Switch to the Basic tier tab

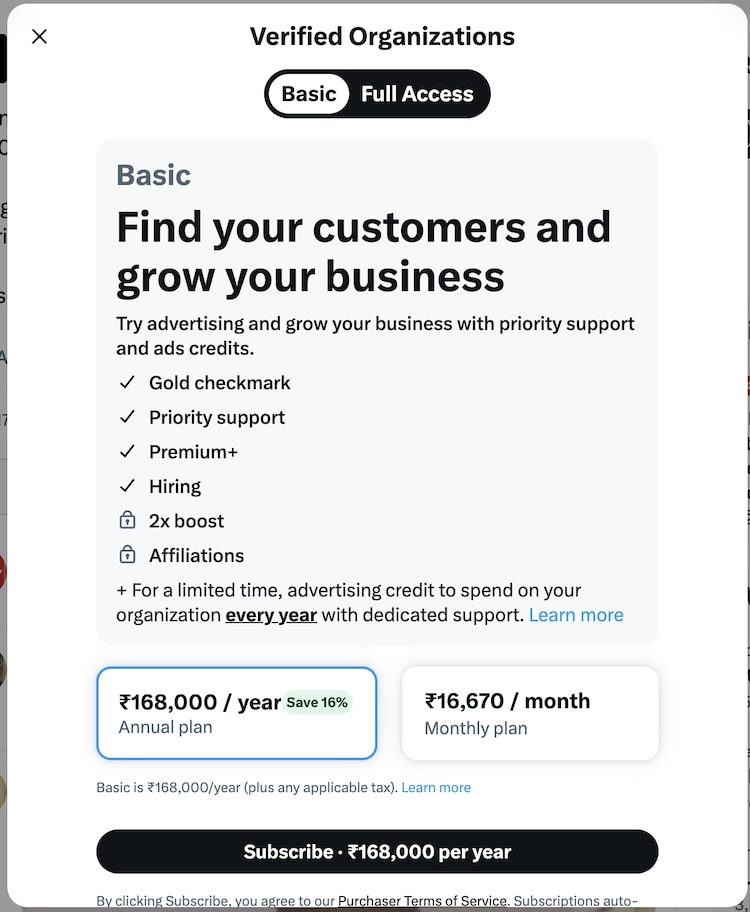tap(309, 94)
